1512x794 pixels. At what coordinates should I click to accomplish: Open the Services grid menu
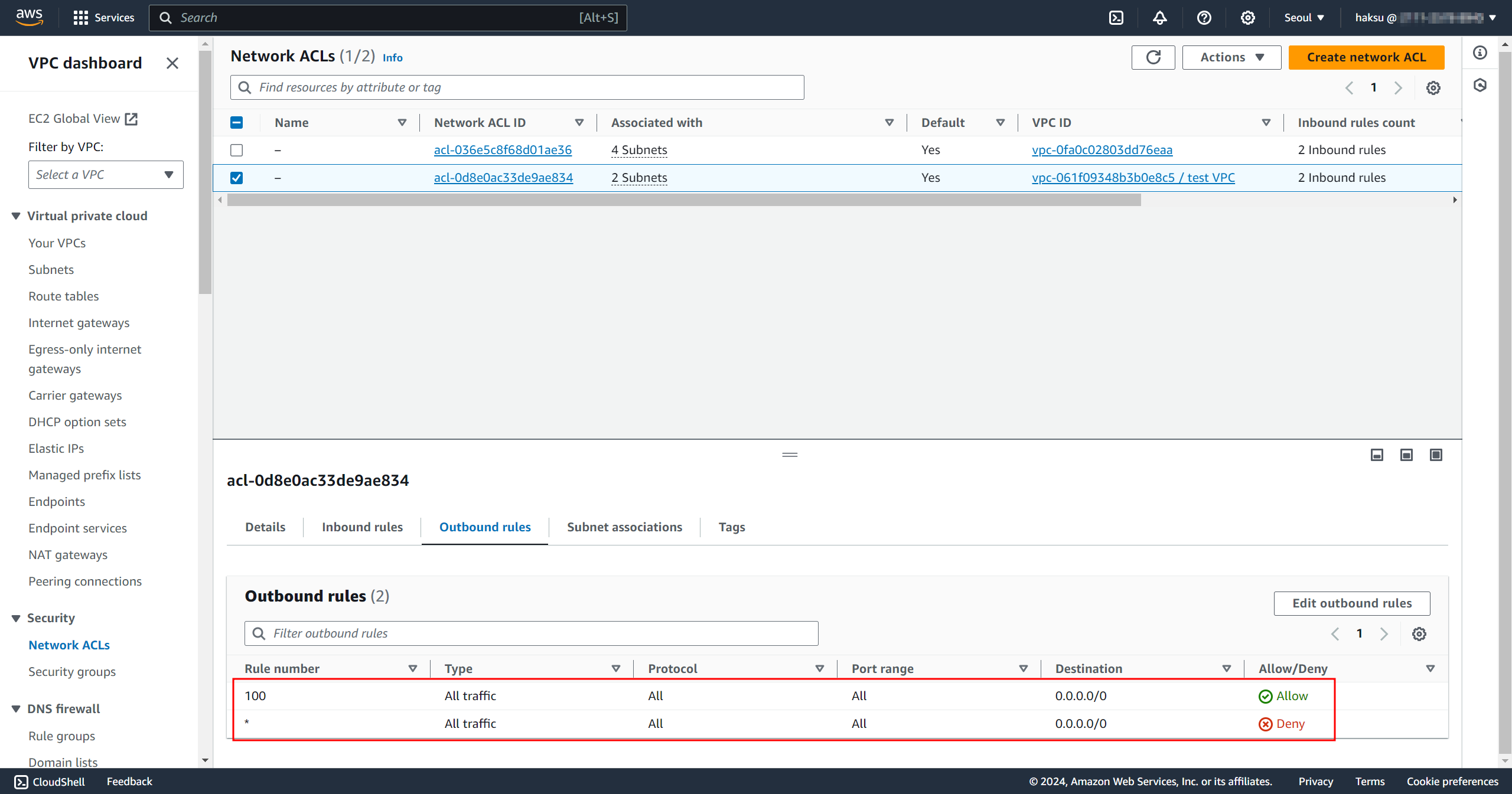103,18
